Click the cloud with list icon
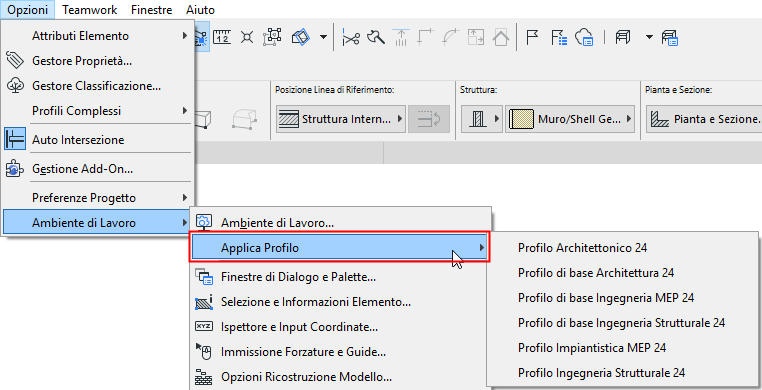The width and height of the screenshot is (762, 390). tap(584, 37)
